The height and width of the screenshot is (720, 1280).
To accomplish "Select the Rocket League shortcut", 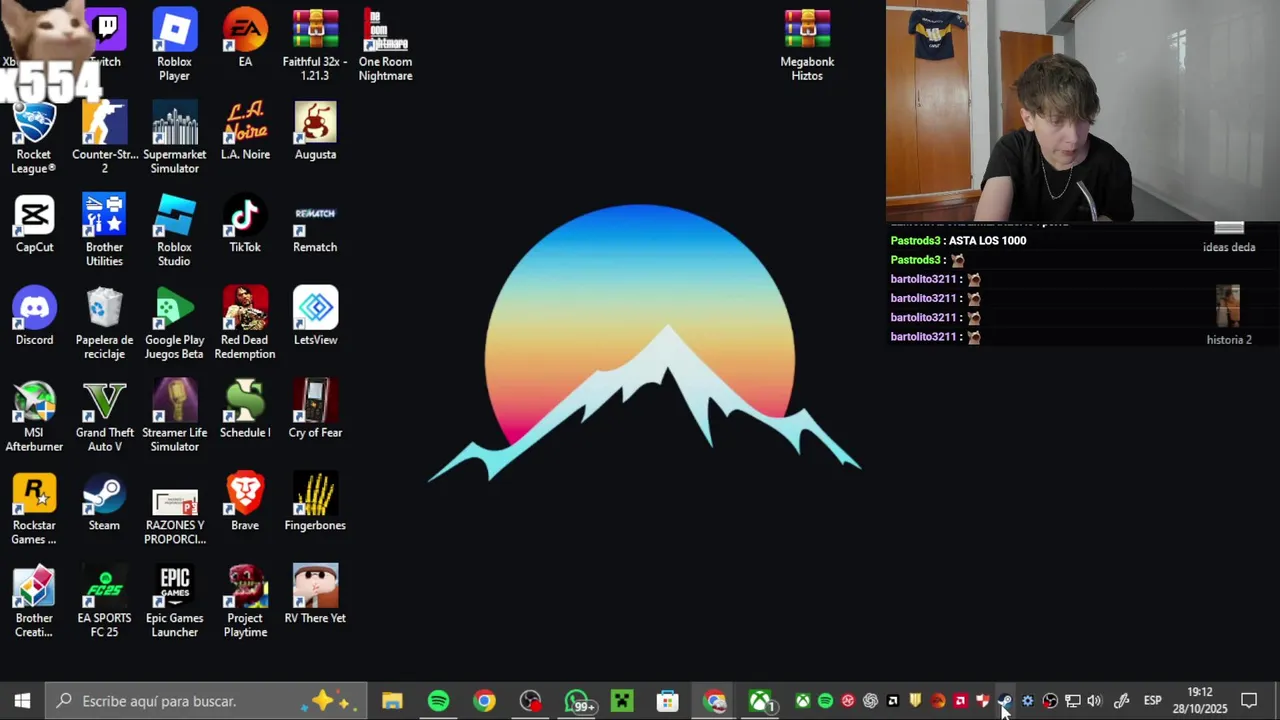I will pyautogui.click(x=34, y=138).
